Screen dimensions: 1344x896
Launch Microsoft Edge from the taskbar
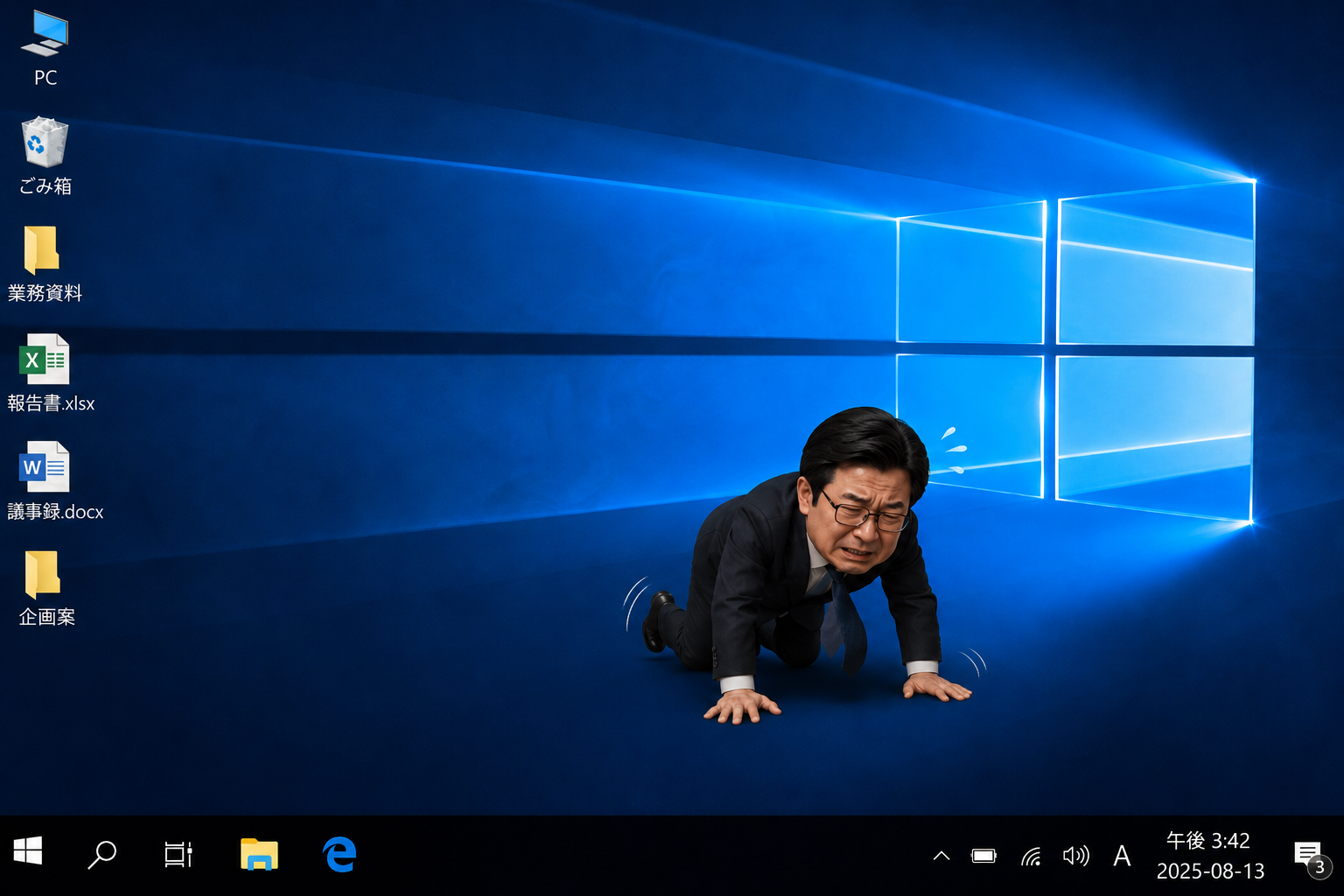339,854
